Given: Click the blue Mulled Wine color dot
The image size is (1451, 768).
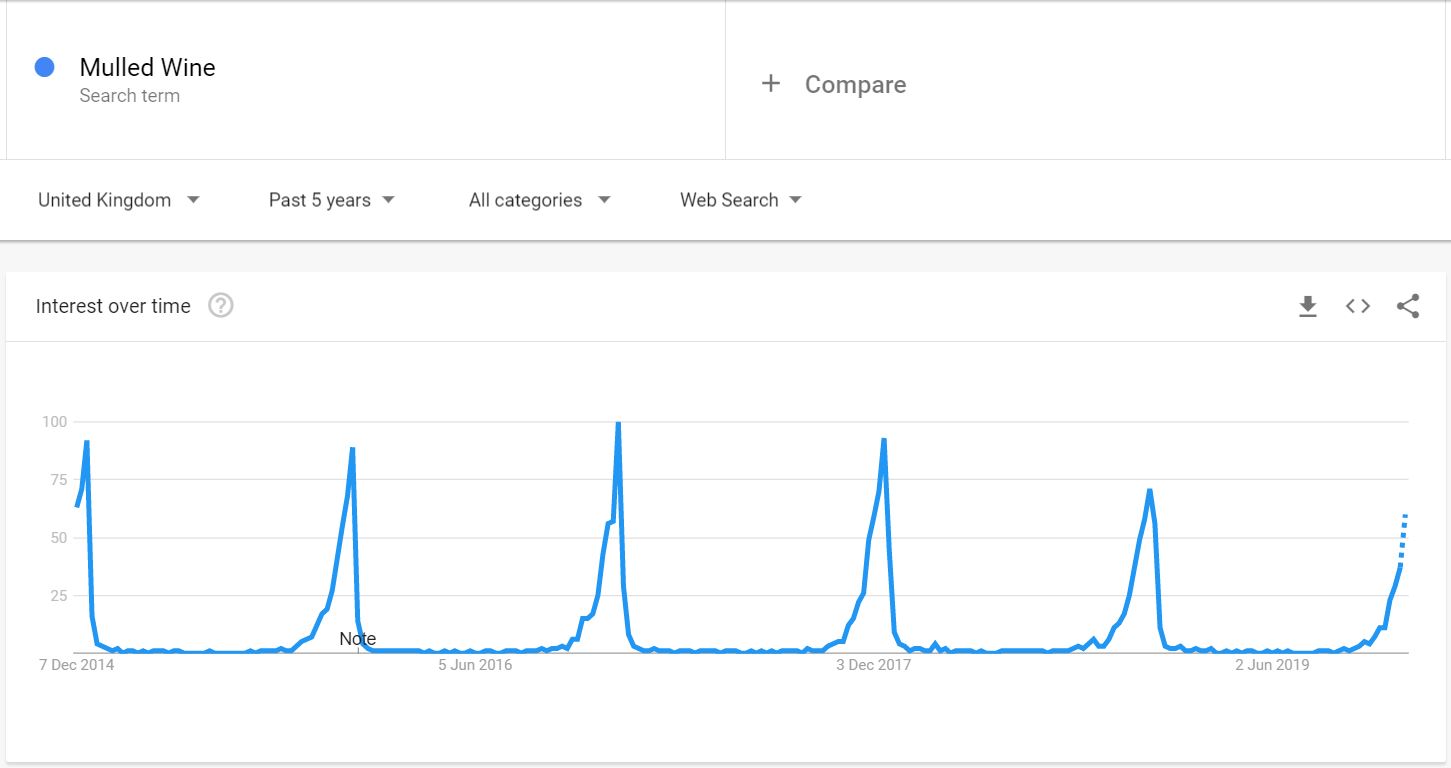Looking at the screenshot, I should coord(44,67).
